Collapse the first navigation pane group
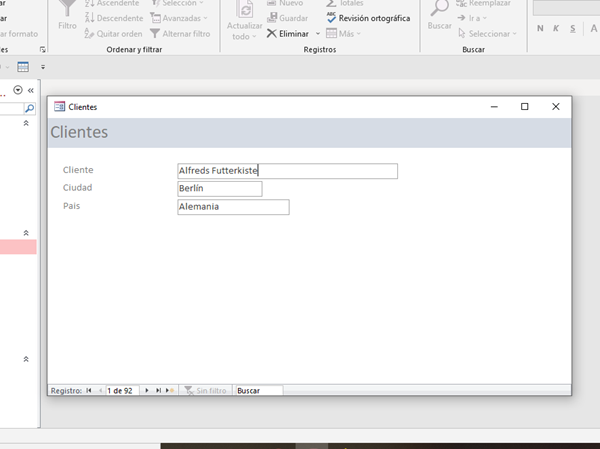This screenshot has height=449, width=600. click(26, 123)
